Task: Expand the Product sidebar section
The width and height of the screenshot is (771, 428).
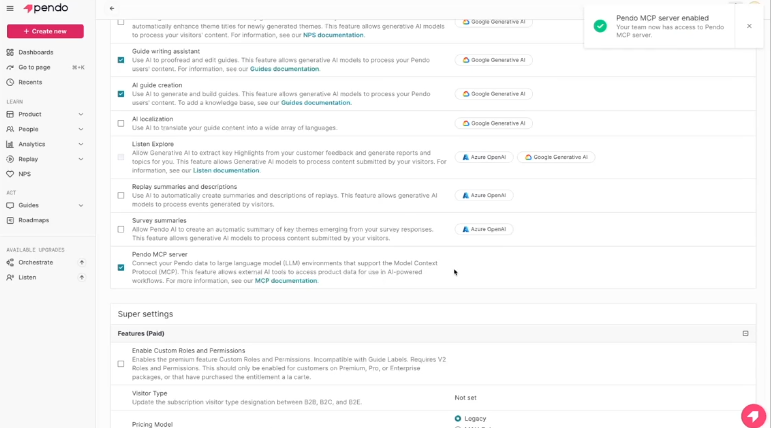Action: click(x=81, y=114)
